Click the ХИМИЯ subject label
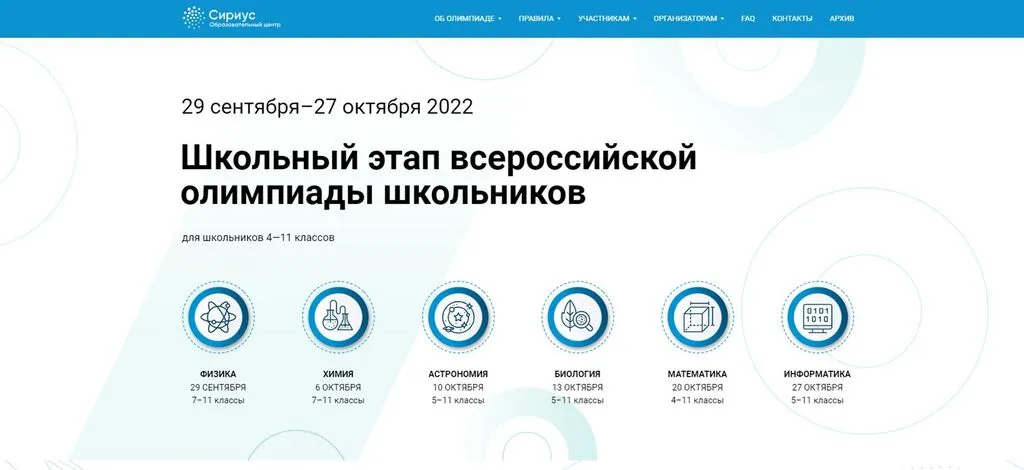 point(338,374)
